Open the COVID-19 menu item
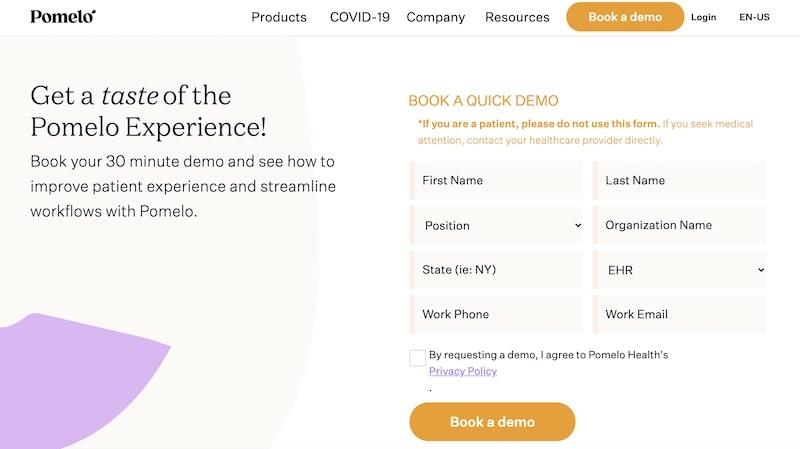 [360, 17]
